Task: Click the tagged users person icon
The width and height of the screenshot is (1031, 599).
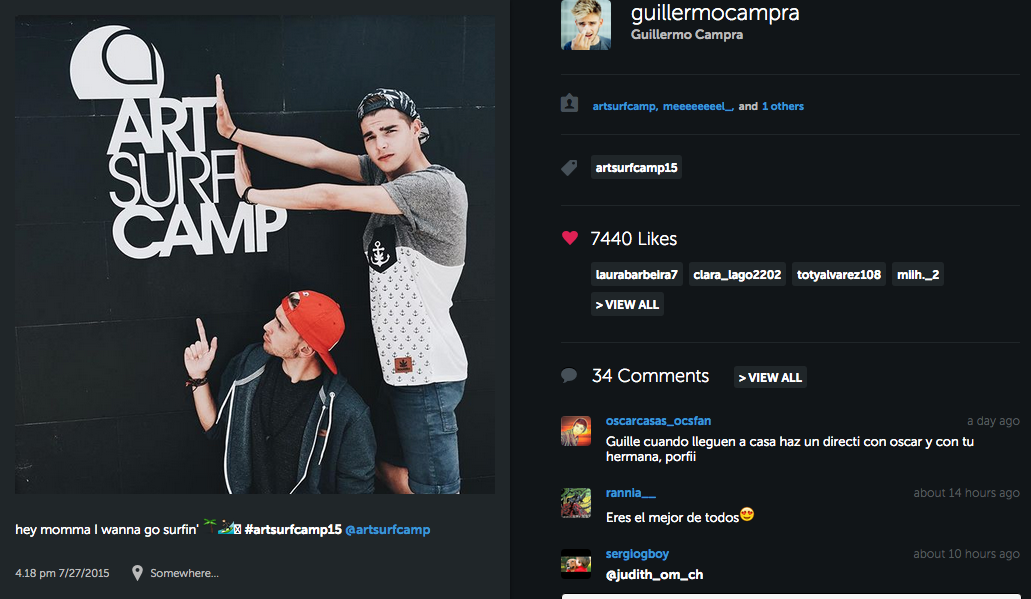Action: pyautogui.click(x=569, y=104)
